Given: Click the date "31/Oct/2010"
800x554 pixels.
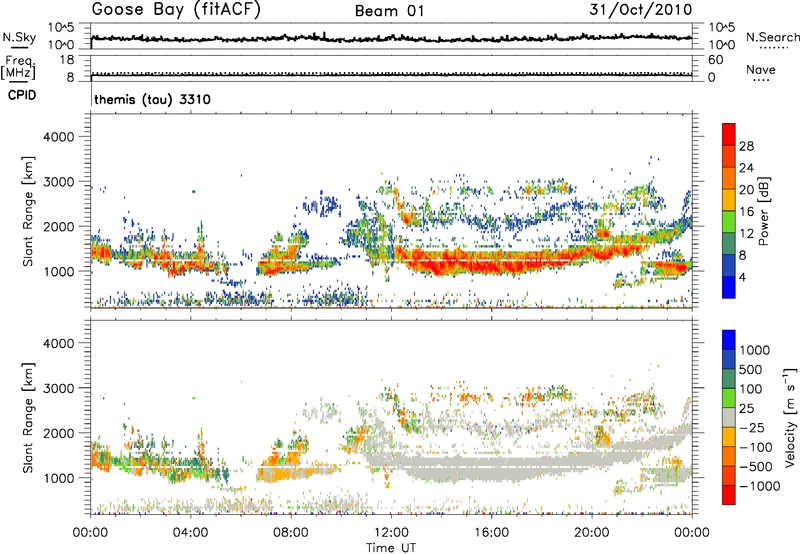Looking at the screenshot, I should pos(641,10).
